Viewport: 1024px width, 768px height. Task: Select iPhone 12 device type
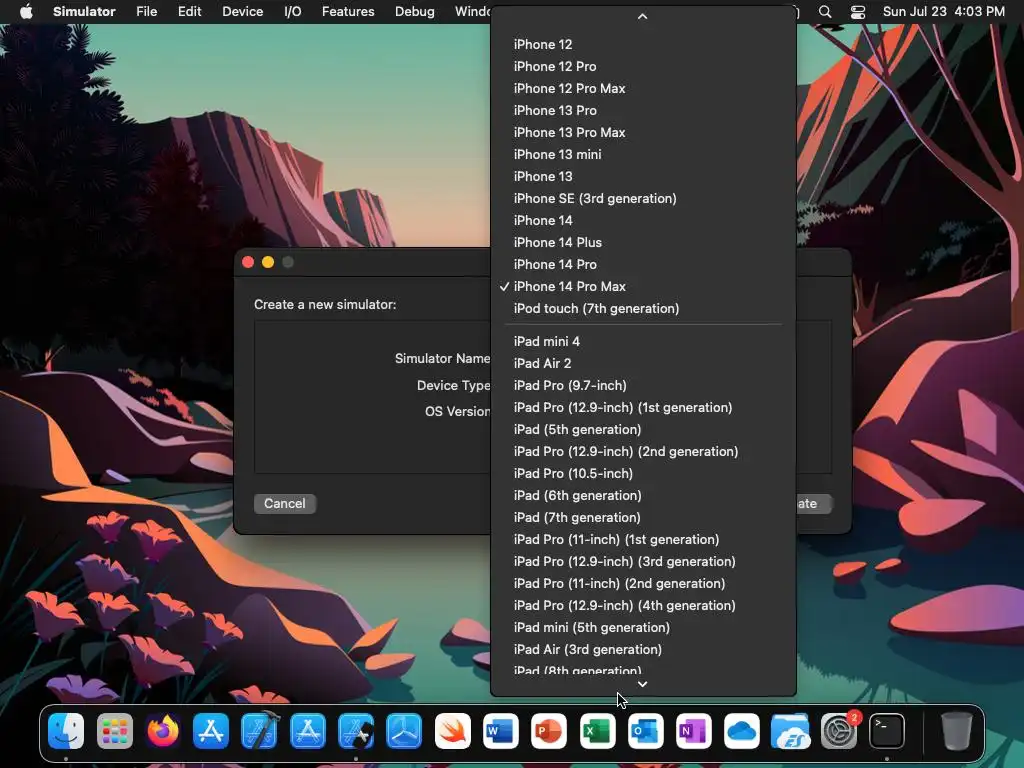tap(643, 44)
